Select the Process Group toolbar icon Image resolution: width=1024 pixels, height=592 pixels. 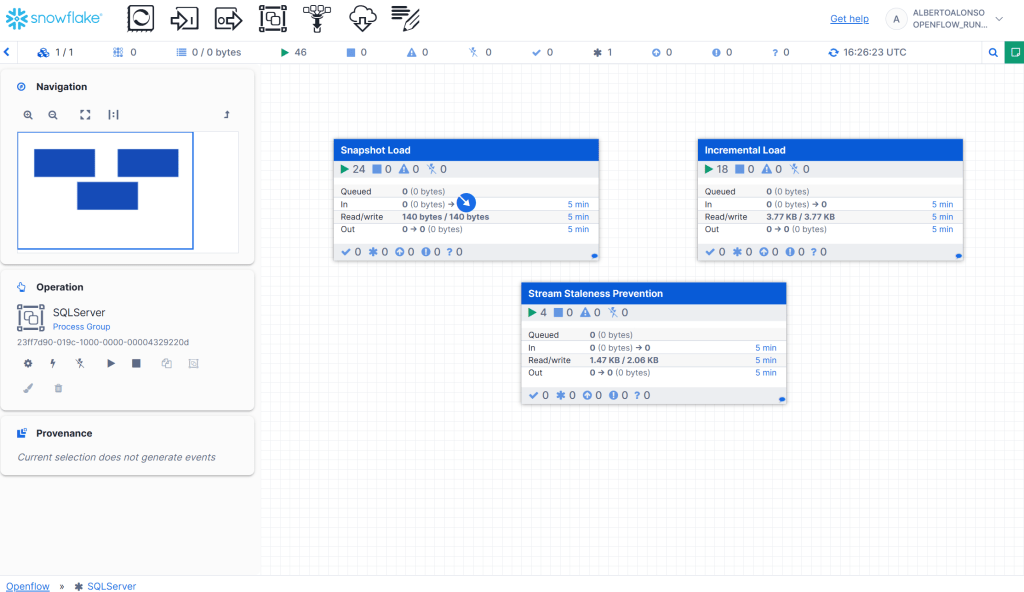coord(273,18)
